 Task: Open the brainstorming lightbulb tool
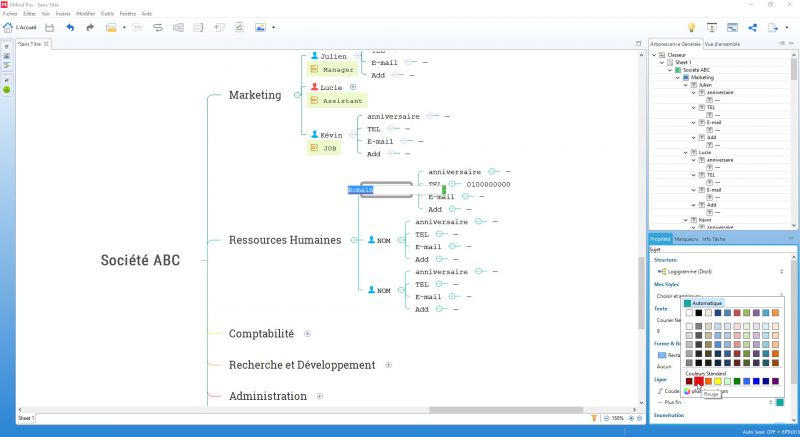[x=691, y=28]
